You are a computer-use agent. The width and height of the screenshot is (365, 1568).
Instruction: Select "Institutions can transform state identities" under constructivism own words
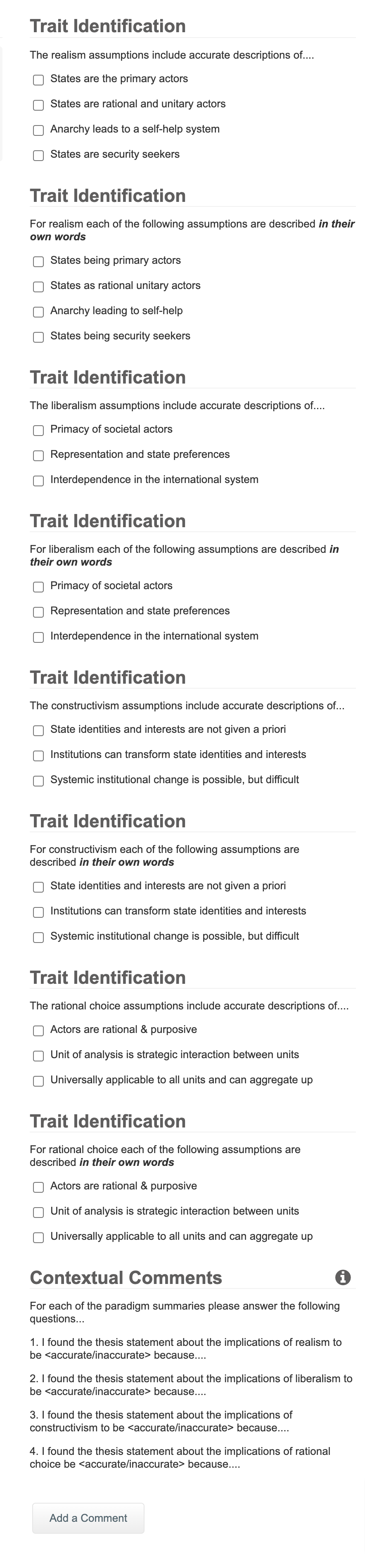coord(38,912)
